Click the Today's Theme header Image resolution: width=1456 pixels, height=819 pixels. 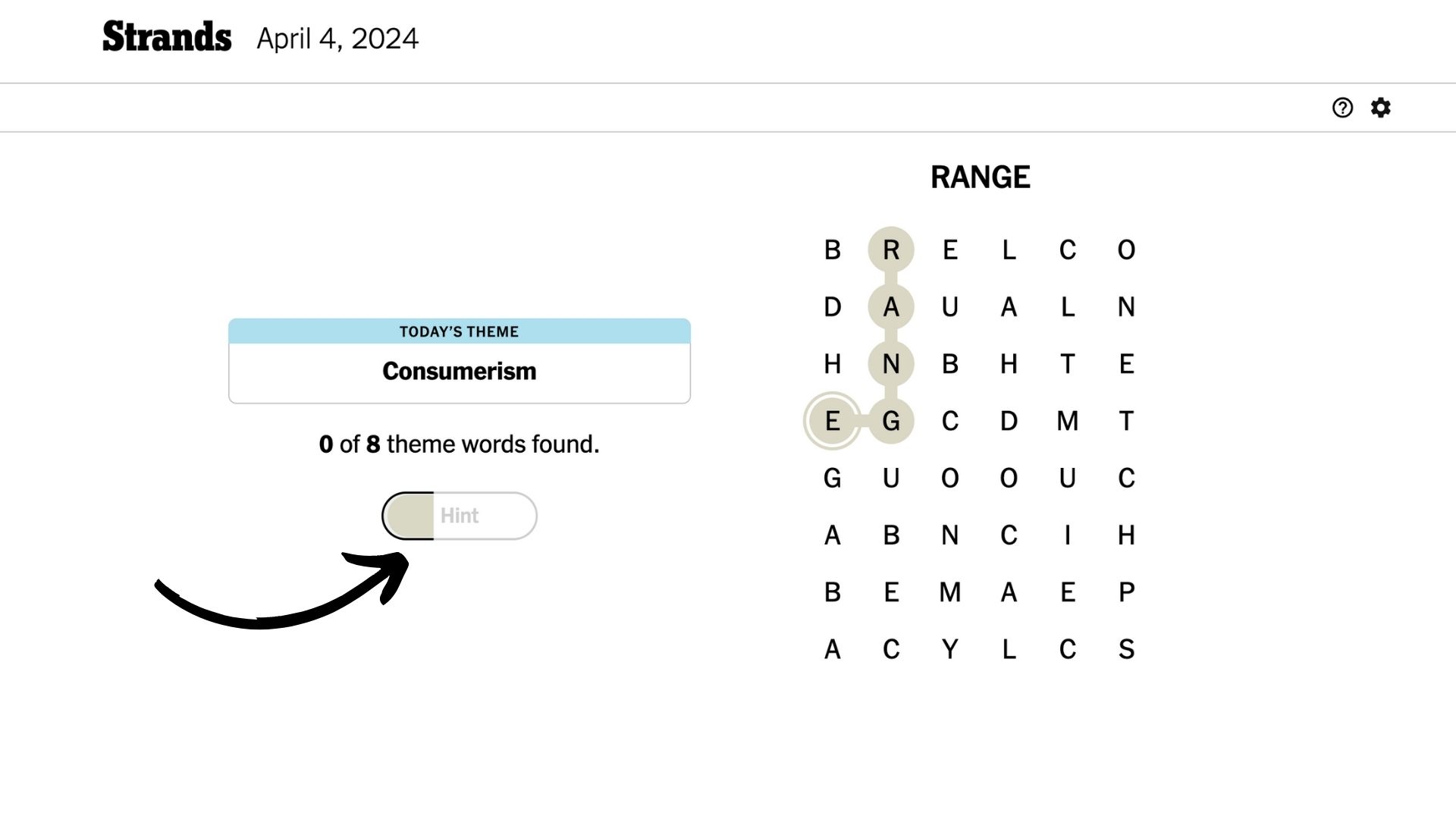459,331
